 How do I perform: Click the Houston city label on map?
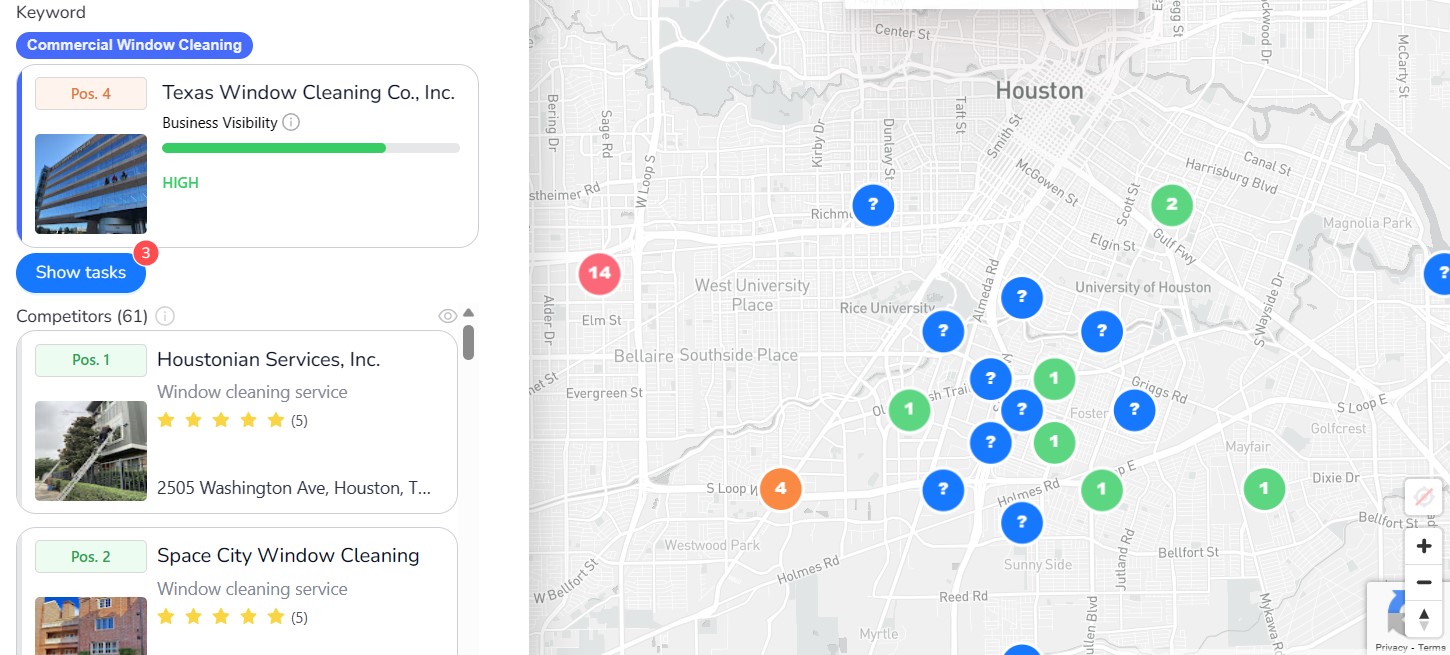pos(1039,91)
